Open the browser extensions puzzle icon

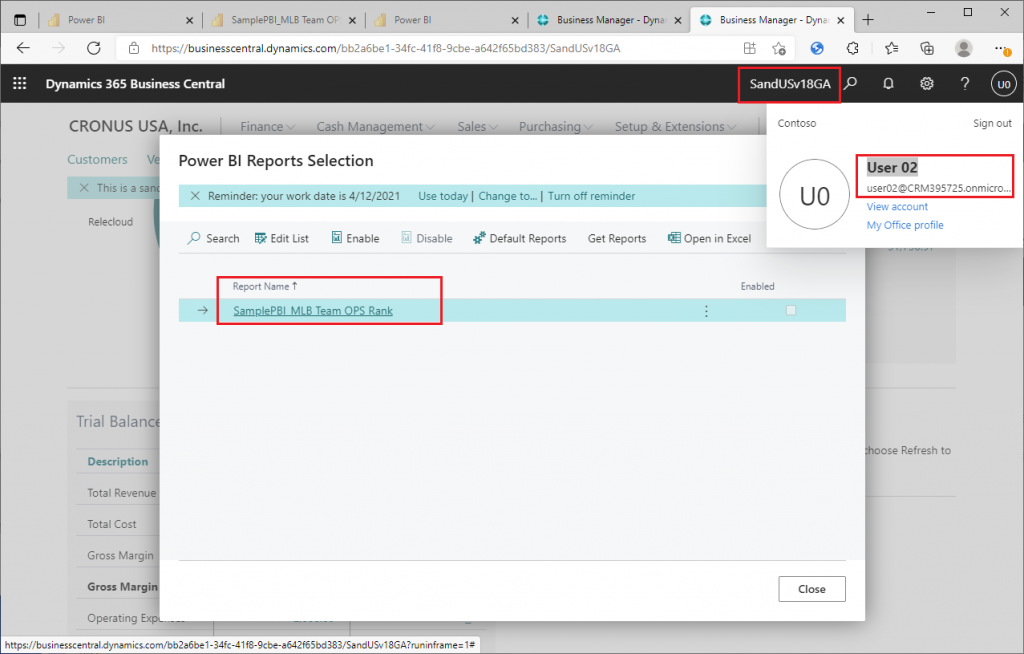click(x=852, y=48)
